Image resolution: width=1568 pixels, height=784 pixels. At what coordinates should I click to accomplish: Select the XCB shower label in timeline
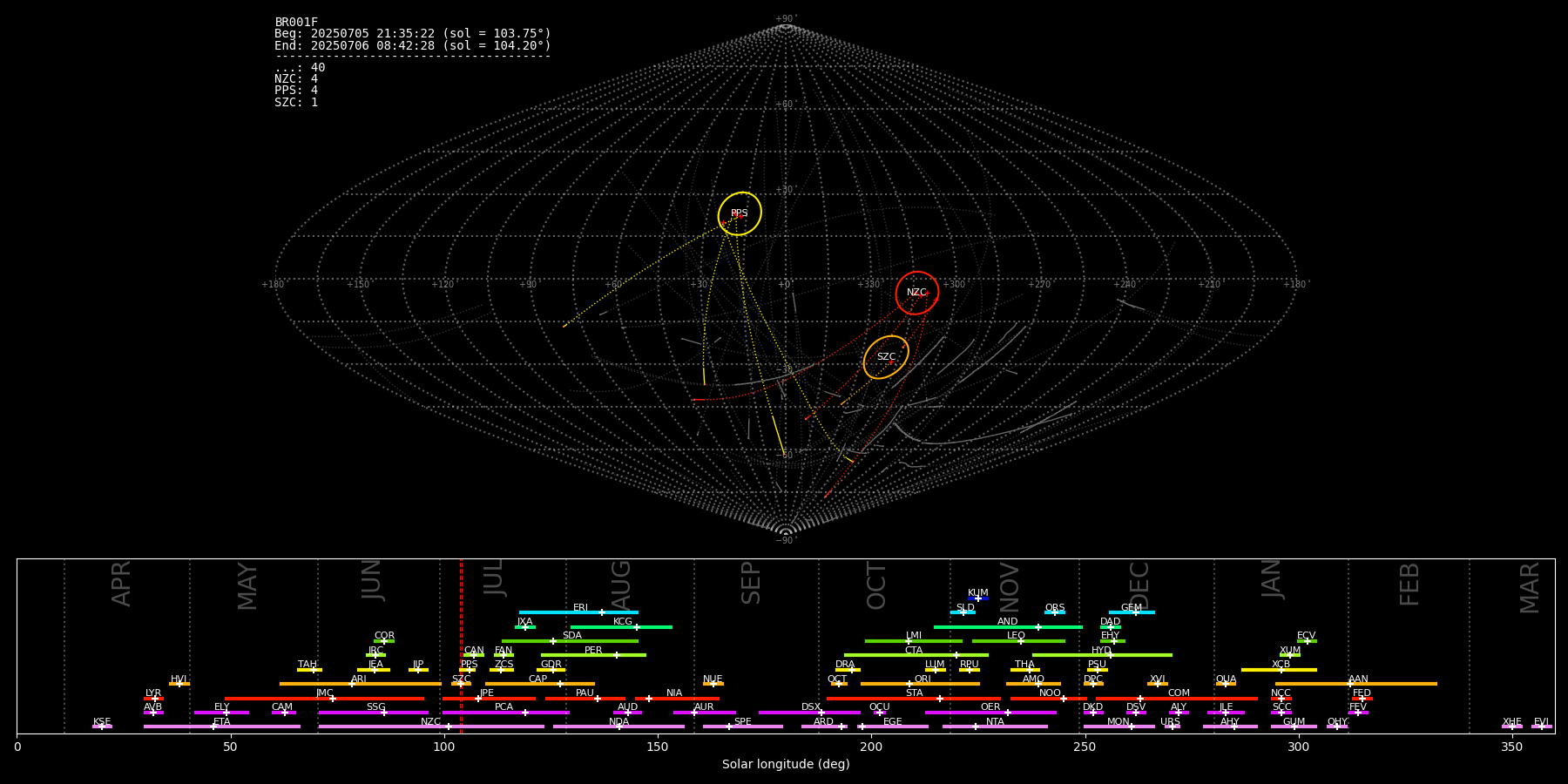[1281, 665]
